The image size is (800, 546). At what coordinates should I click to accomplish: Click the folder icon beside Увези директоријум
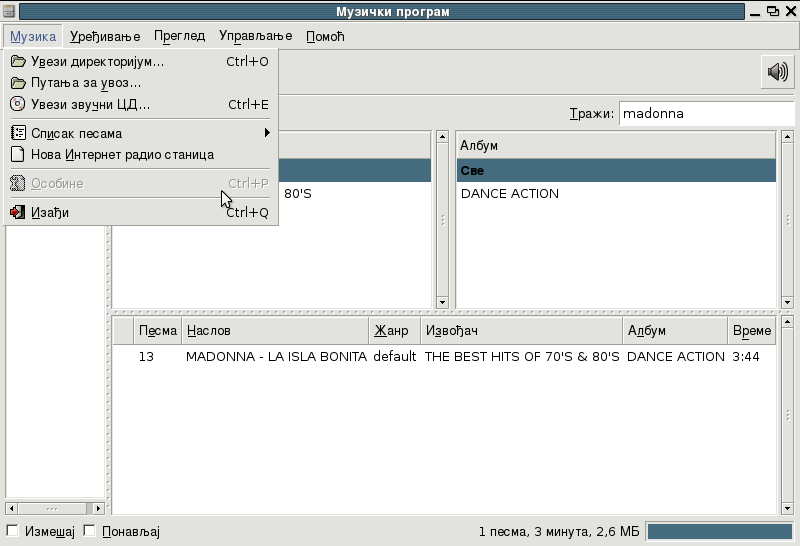click(18, 62)
